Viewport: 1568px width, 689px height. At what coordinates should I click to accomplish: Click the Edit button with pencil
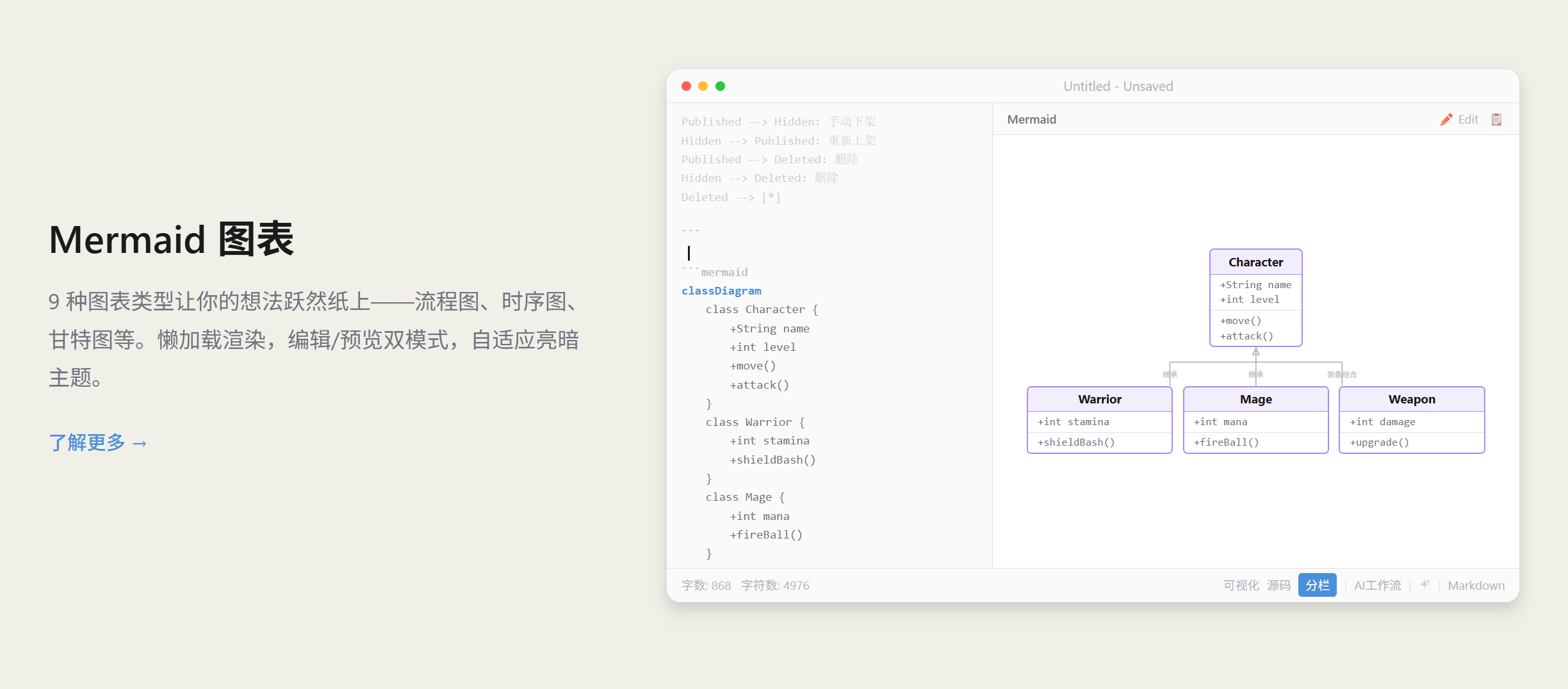[x=1459, y=120]
